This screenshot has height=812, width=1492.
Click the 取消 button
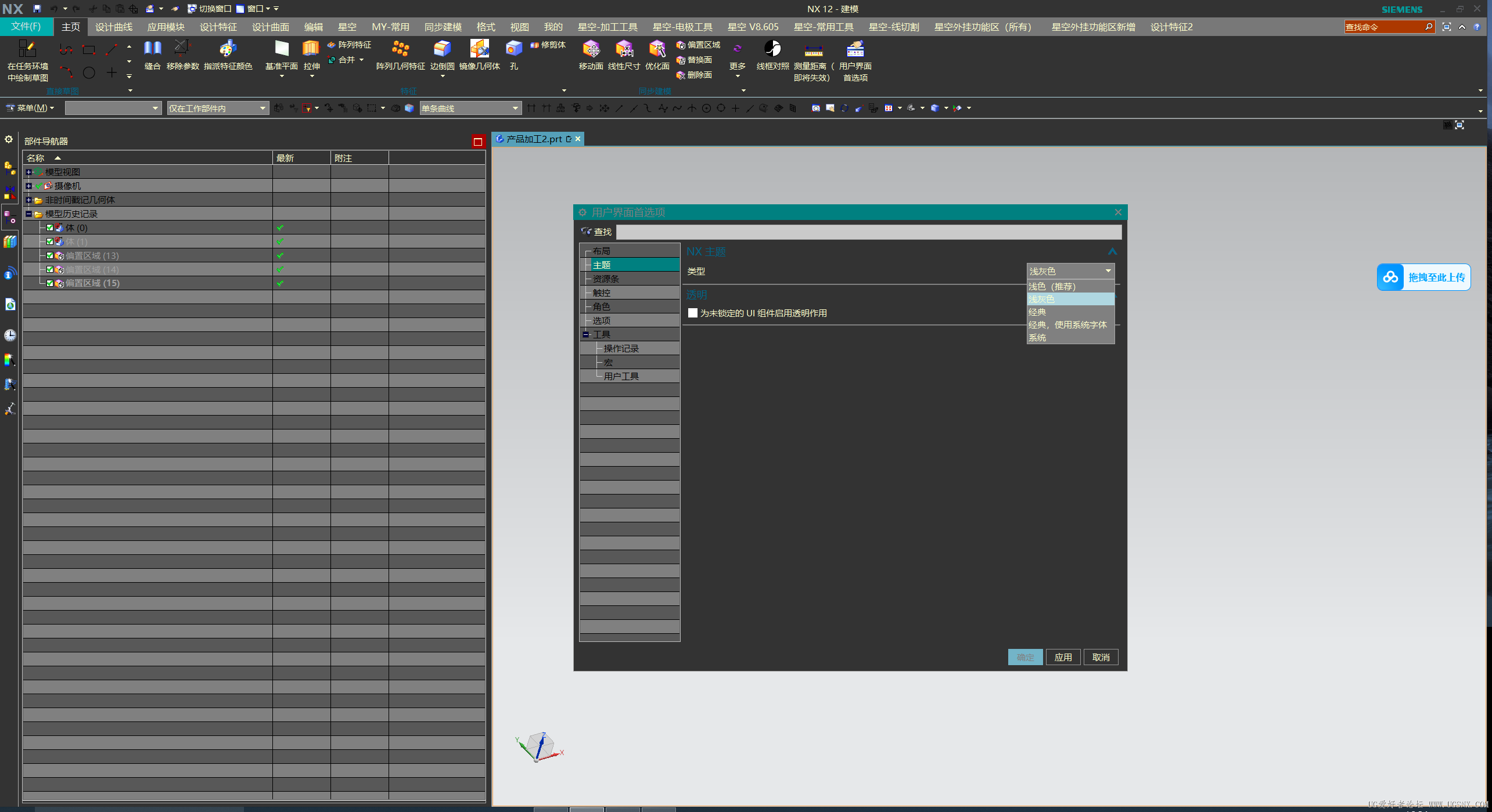(1101, 658)
